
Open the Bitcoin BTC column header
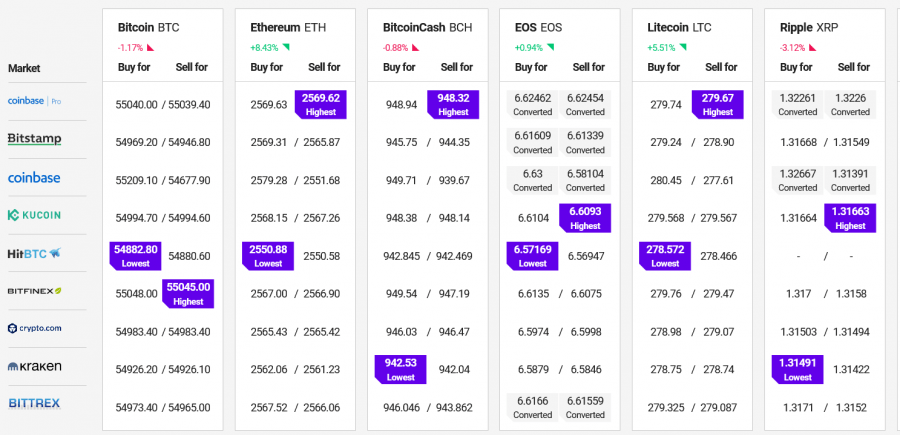coord(149,28)
